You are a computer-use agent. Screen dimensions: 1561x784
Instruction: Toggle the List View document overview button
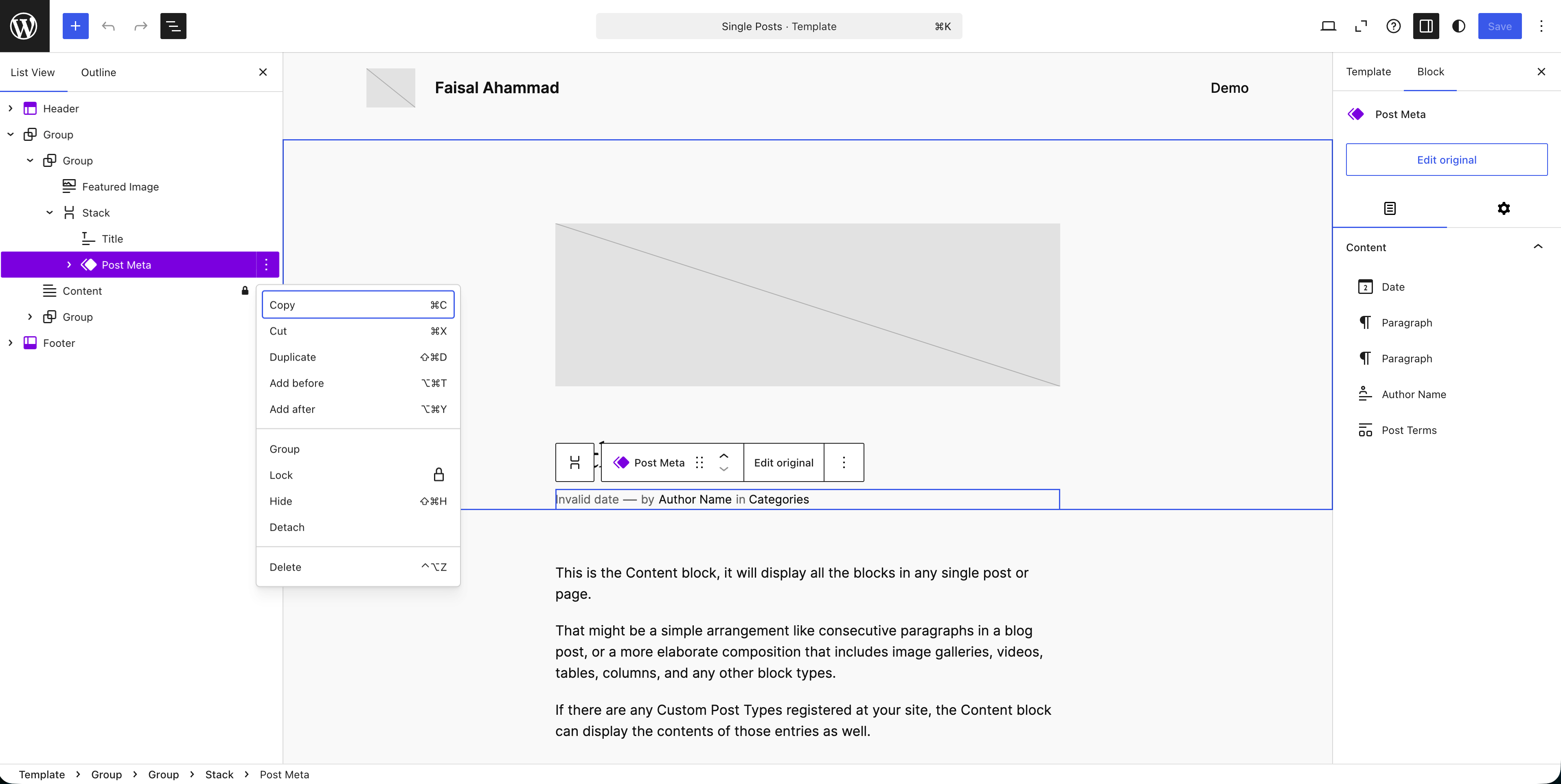click(x=173, y=26)
